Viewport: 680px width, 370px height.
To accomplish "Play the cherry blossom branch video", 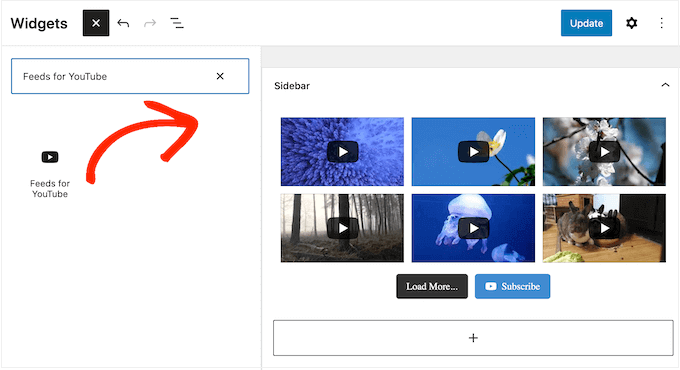I will coord(604,152).
